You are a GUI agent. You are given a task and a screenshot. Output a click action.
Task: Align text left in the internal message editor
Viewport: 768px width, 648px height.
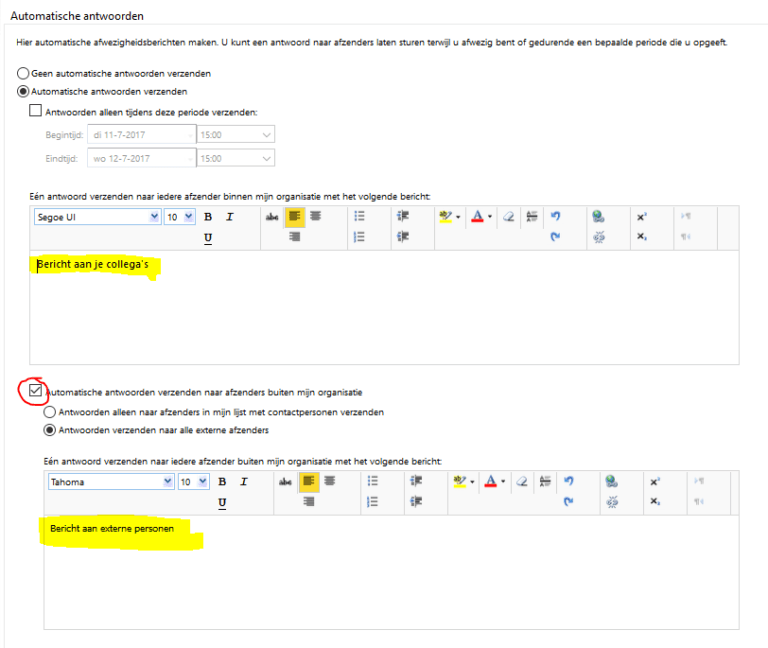click(x=295, y=216)
